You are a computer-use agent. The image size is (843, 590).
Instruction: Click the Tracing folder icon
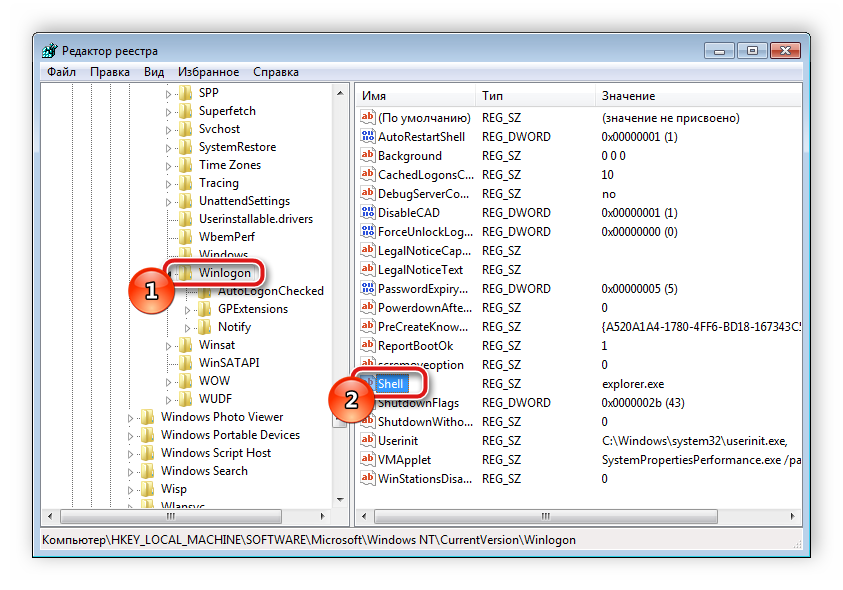pos(186,183)
